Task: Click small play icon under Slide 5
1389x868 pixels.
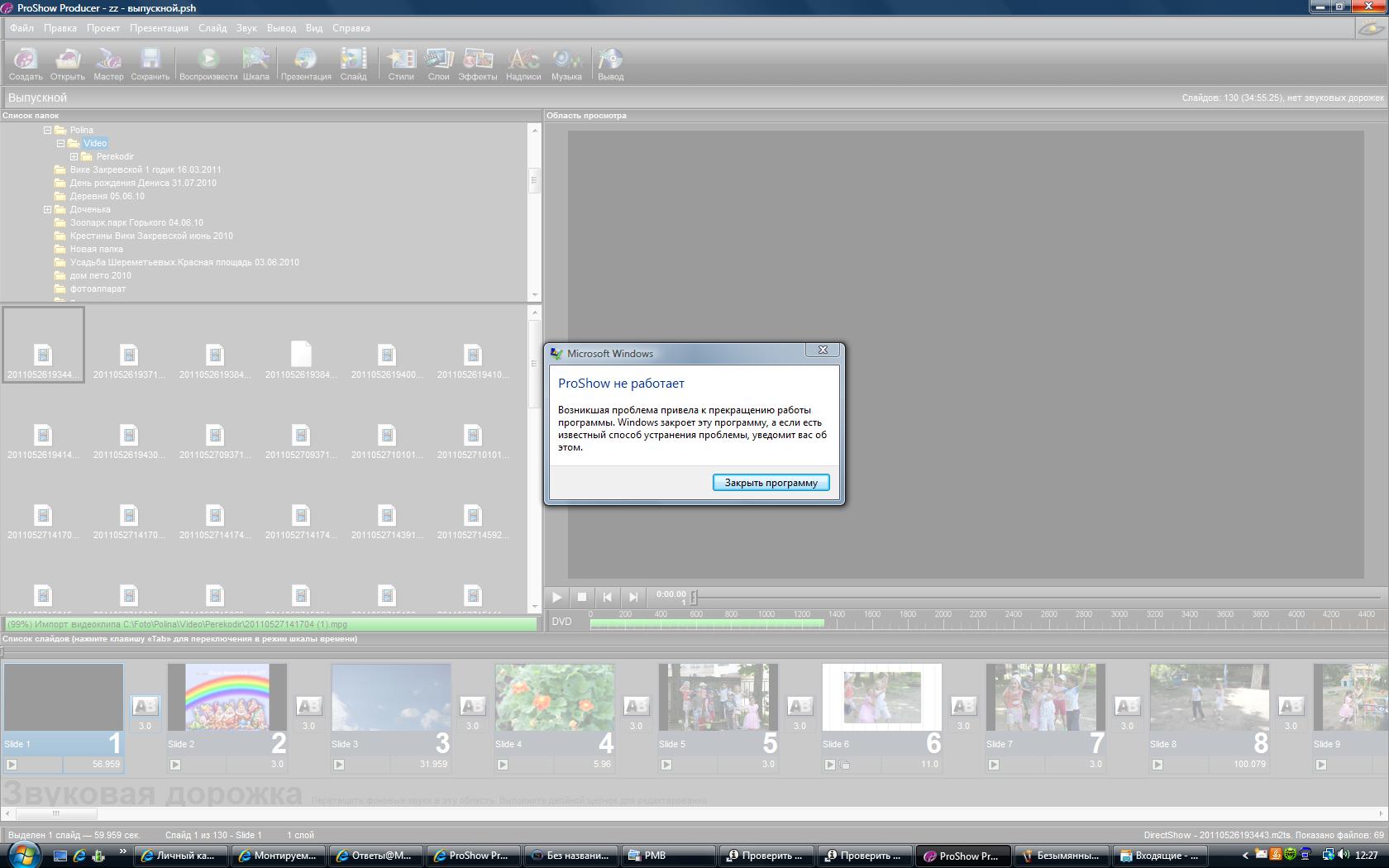Action: click(x=666, y=765)
